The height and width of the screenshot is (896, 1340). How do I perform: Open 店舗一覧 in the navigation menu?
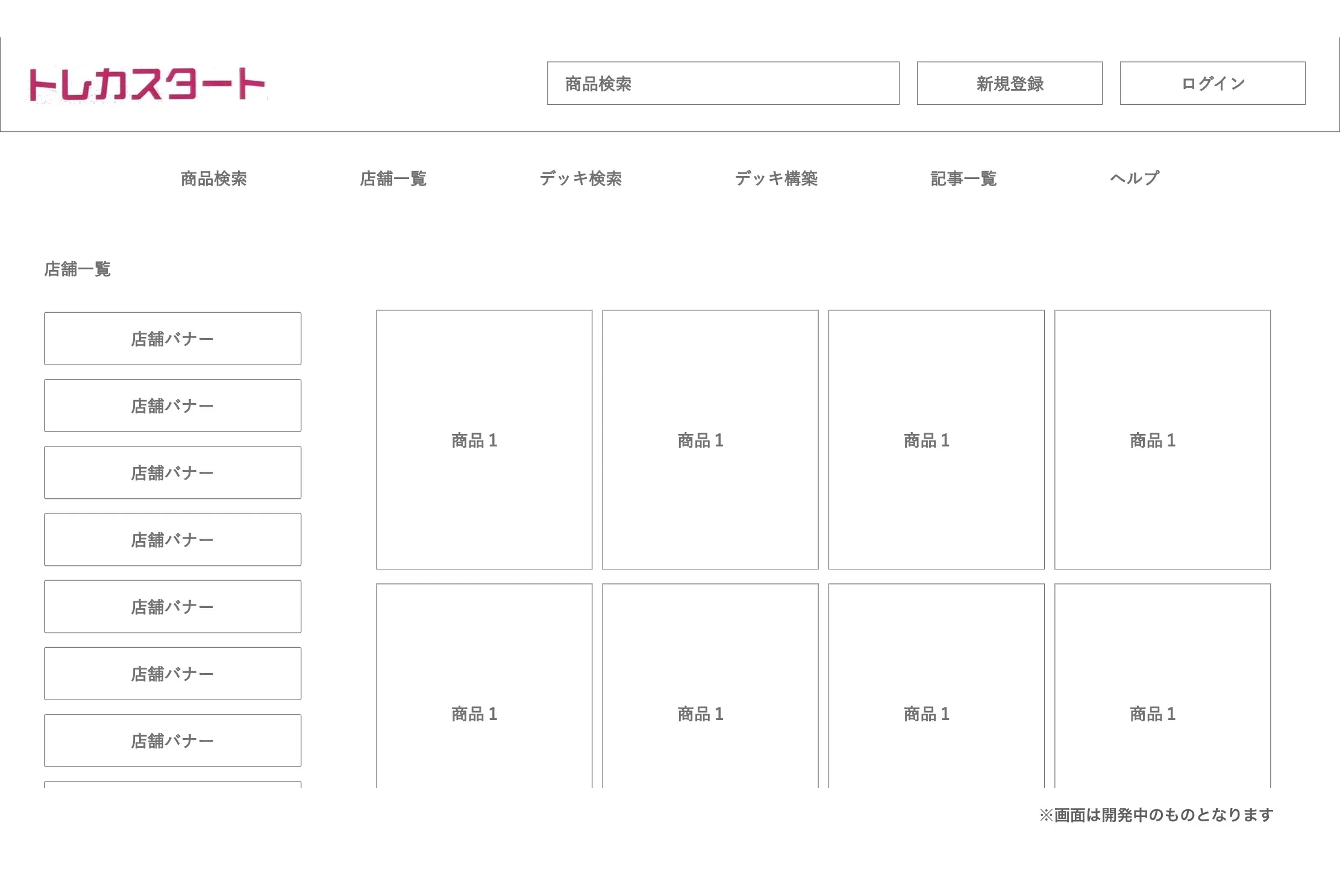click(393, 178)
